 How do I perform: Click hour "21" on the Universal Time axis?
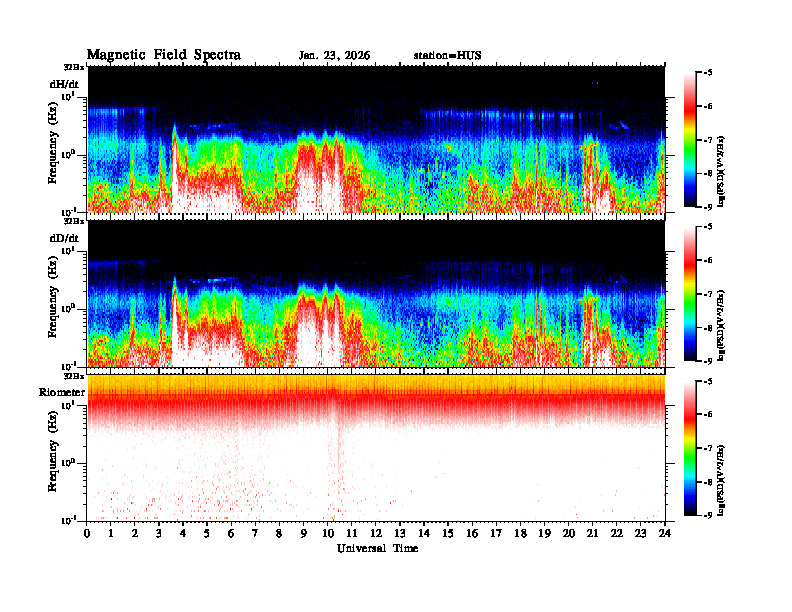(x=592, y=533)
